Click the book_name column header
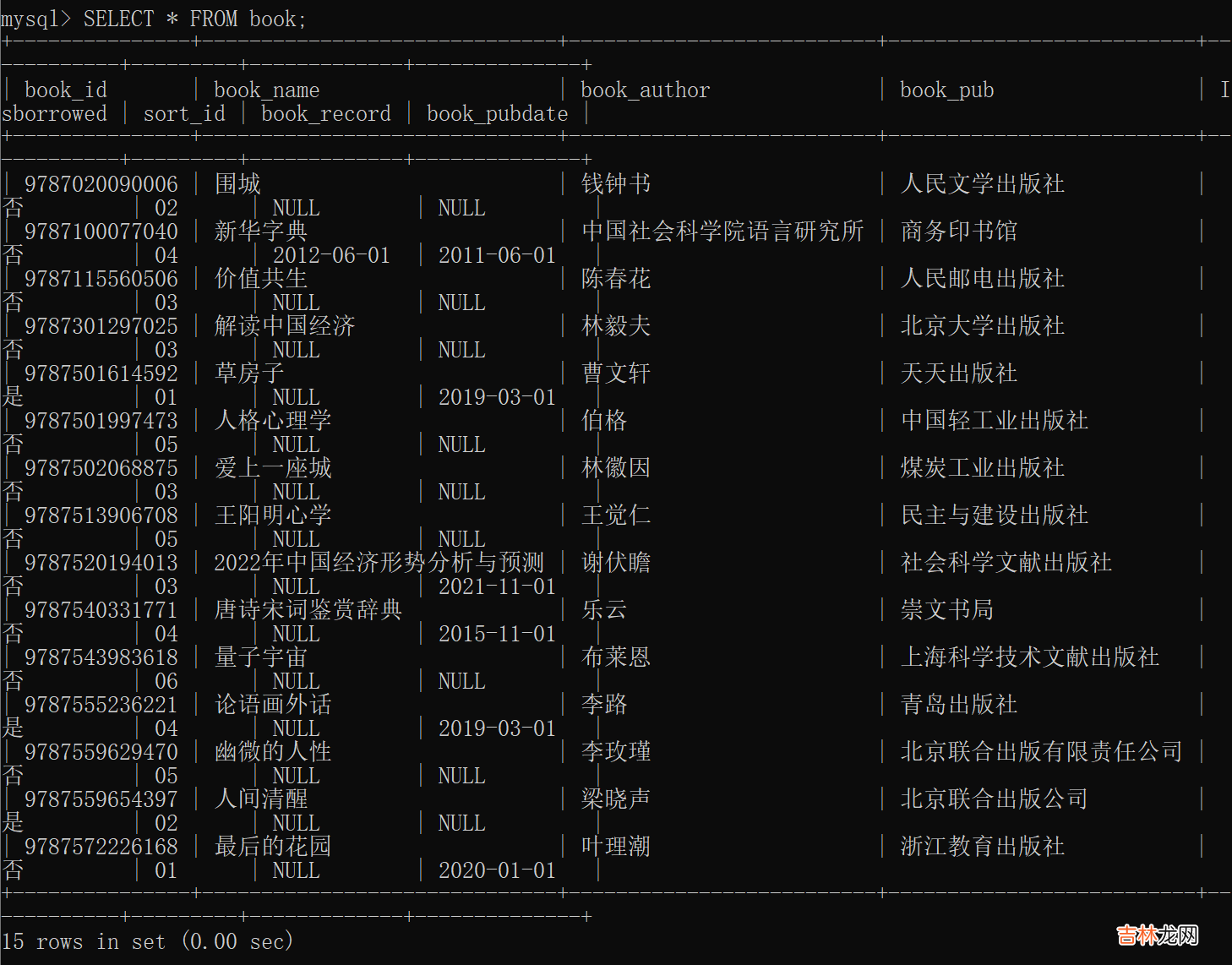 coord(267,90)
